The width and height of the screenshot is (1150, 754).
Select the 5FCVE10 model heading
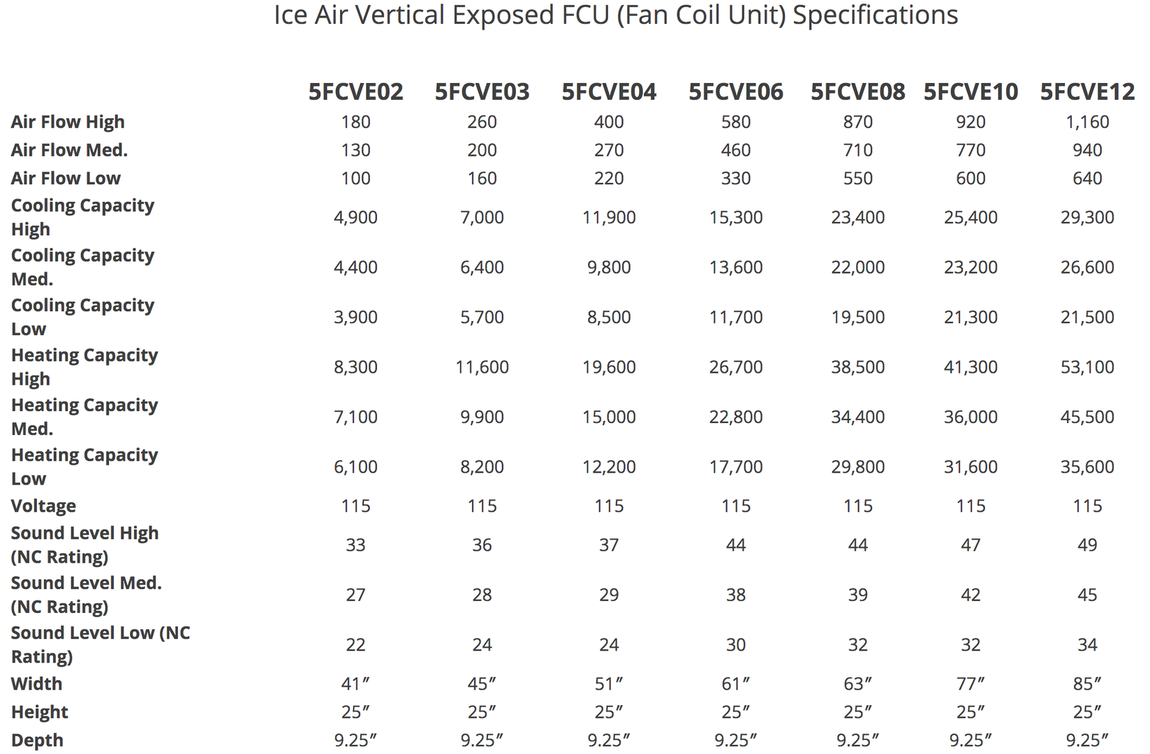pyautogui.click(x=970, y=92)
